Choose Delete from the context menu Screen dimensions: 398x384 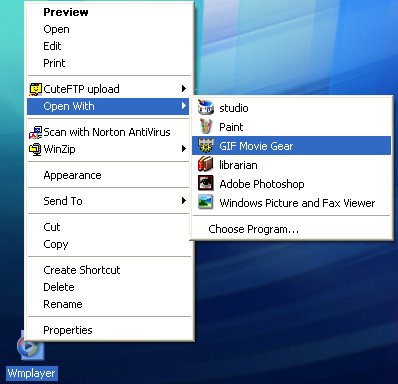pos(109,287)
